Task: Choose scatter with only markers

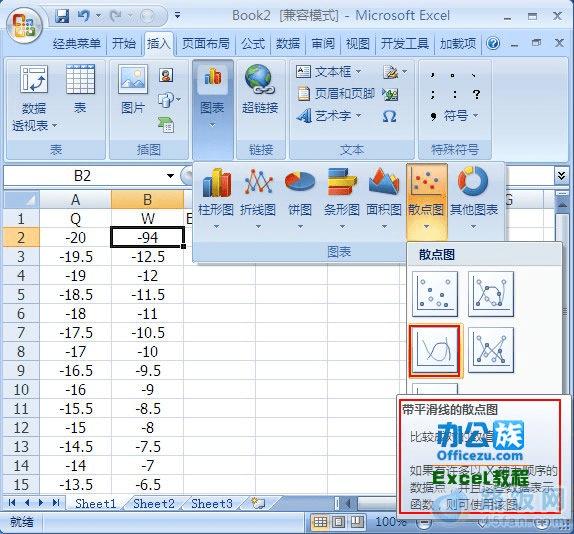Action: click(435, 294)
